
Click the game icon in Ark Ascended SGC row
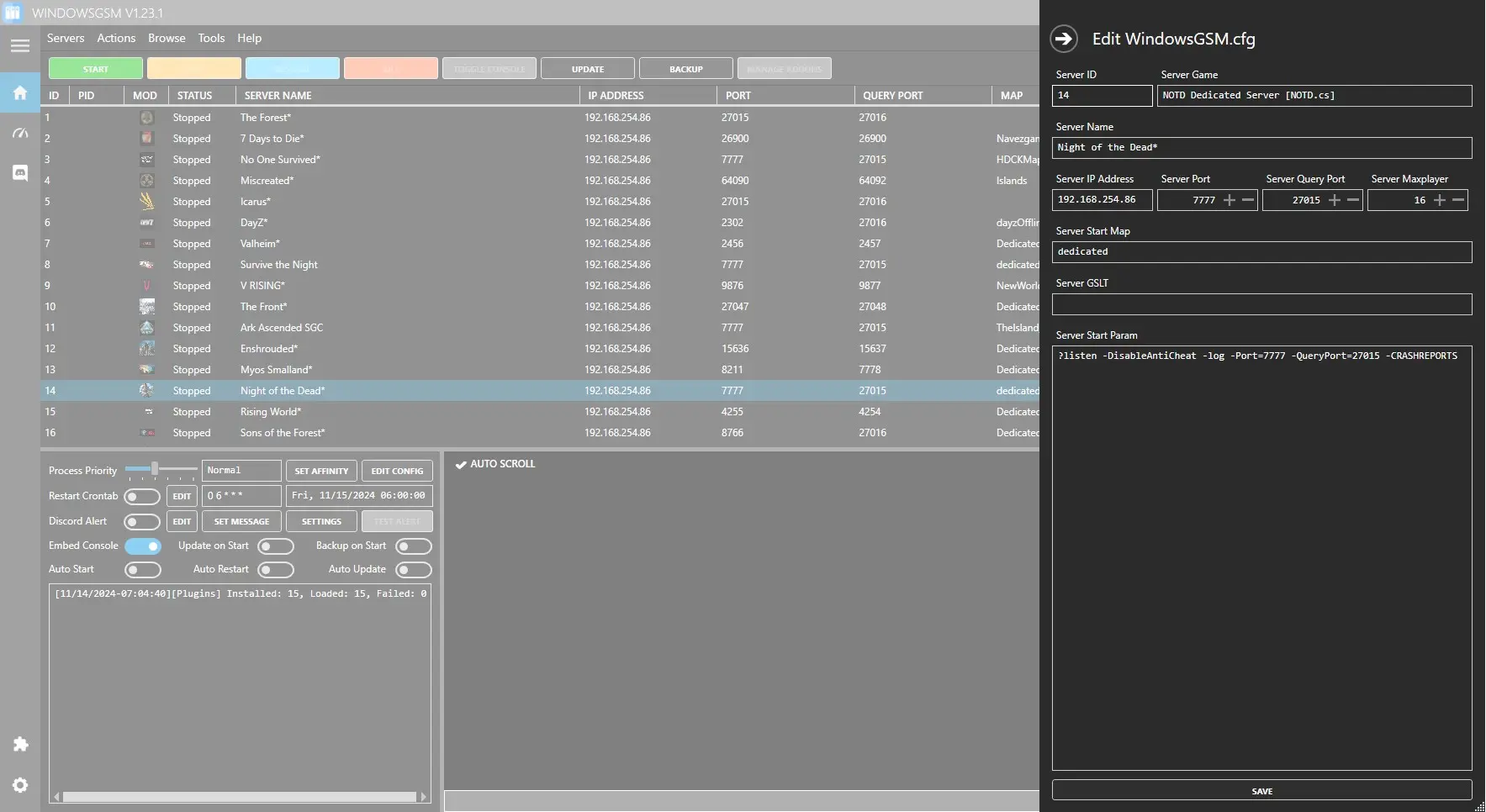pos(146,328)
